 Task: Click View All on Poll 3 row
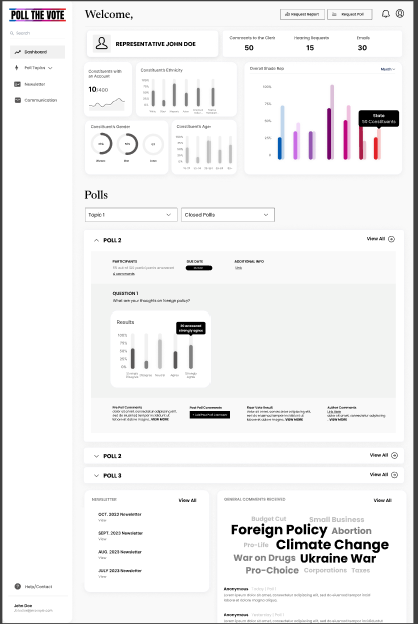(x=379, y=474)
